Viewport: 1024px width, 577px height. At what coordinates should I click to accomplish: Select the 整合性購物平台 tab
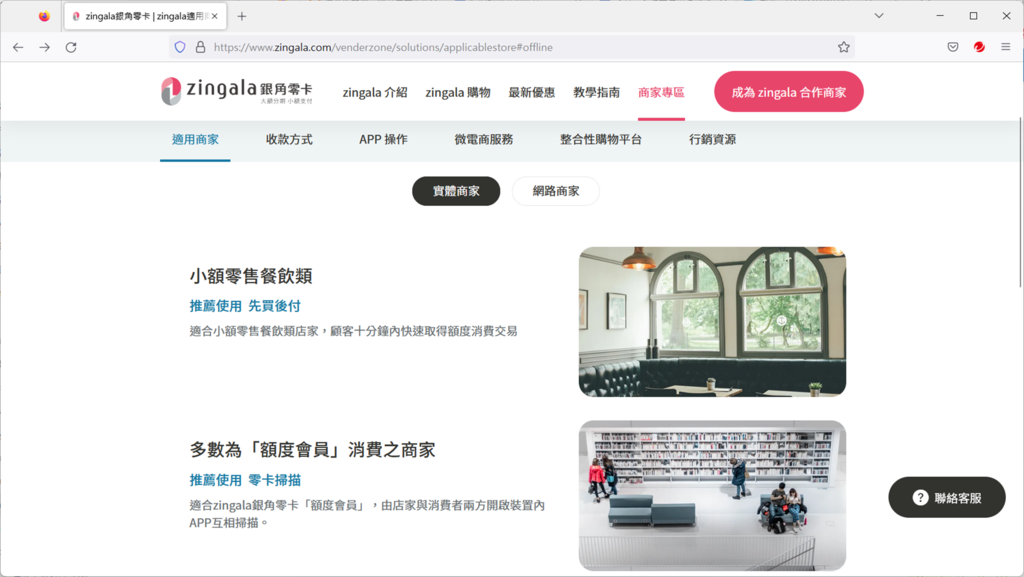pos(601,140)
